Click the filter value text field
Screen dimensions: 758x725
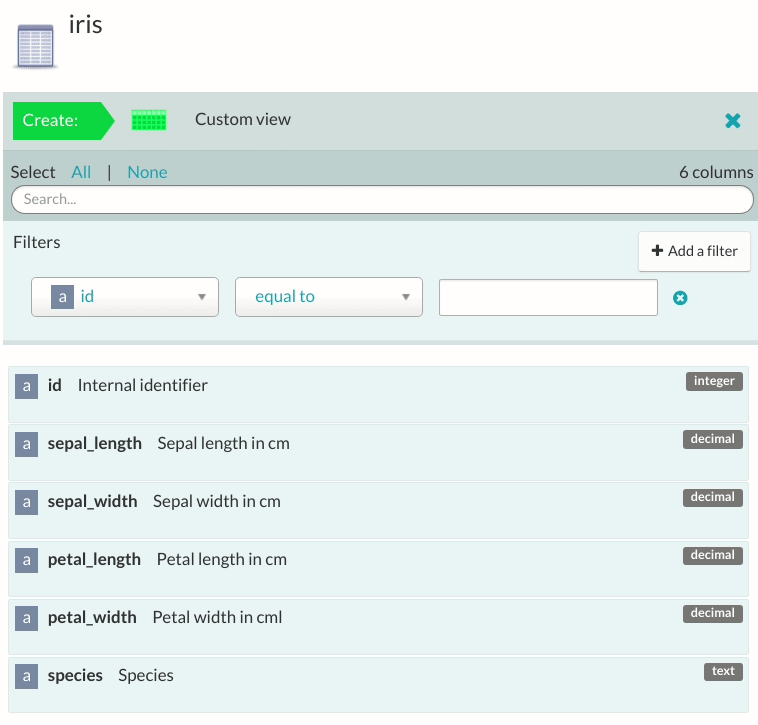pos(548,297)
